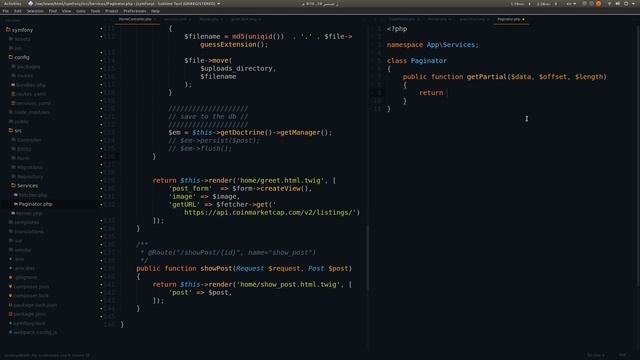This screenshot has height=360, width=640.
Task: Open the Find menu
Action: tap(53, 11)
